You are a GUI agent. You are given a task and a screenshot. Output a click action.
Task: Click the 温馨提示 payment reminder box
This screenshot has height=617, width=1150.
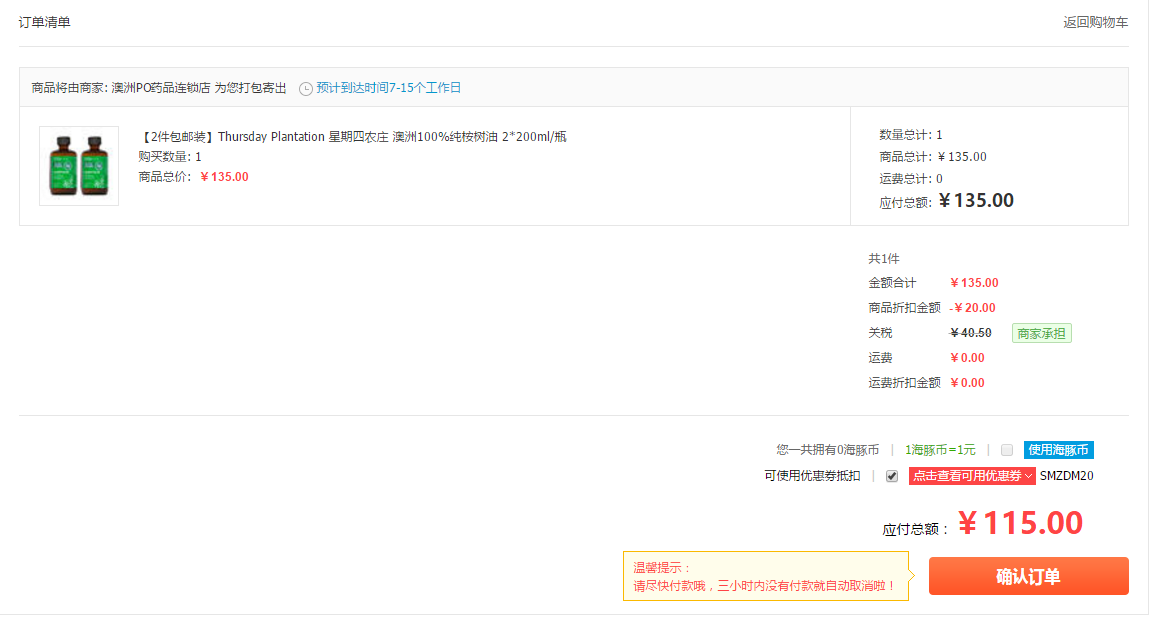[766, 576]
